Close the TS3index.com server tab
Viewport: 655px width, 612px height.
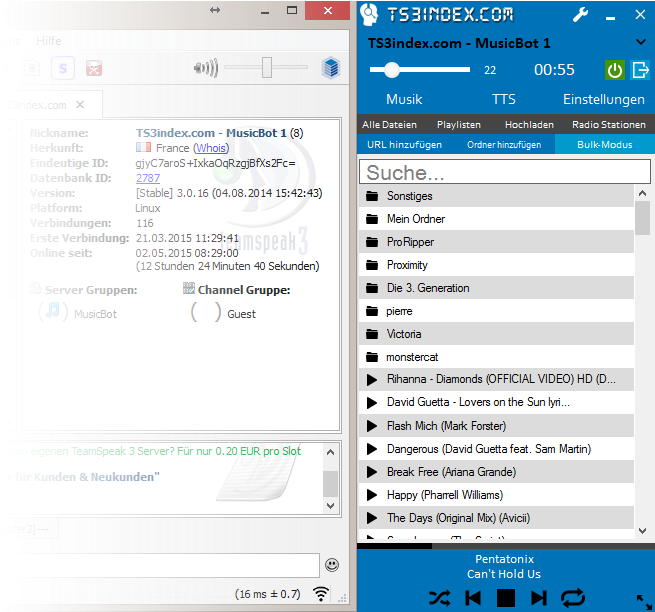[80, 104]
